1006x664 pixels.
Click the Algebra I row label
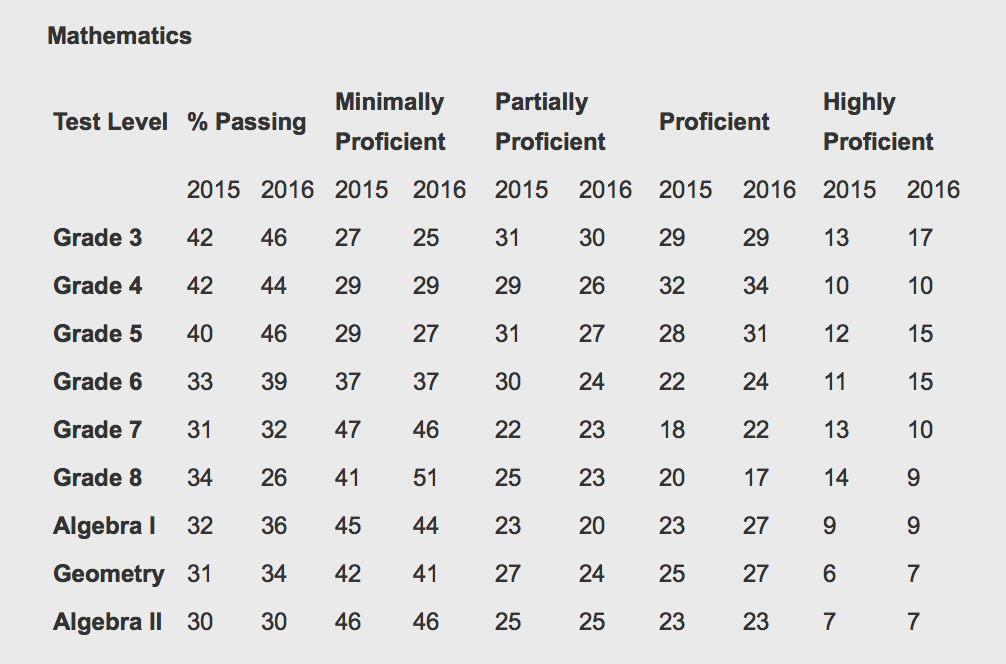[105, 525]
